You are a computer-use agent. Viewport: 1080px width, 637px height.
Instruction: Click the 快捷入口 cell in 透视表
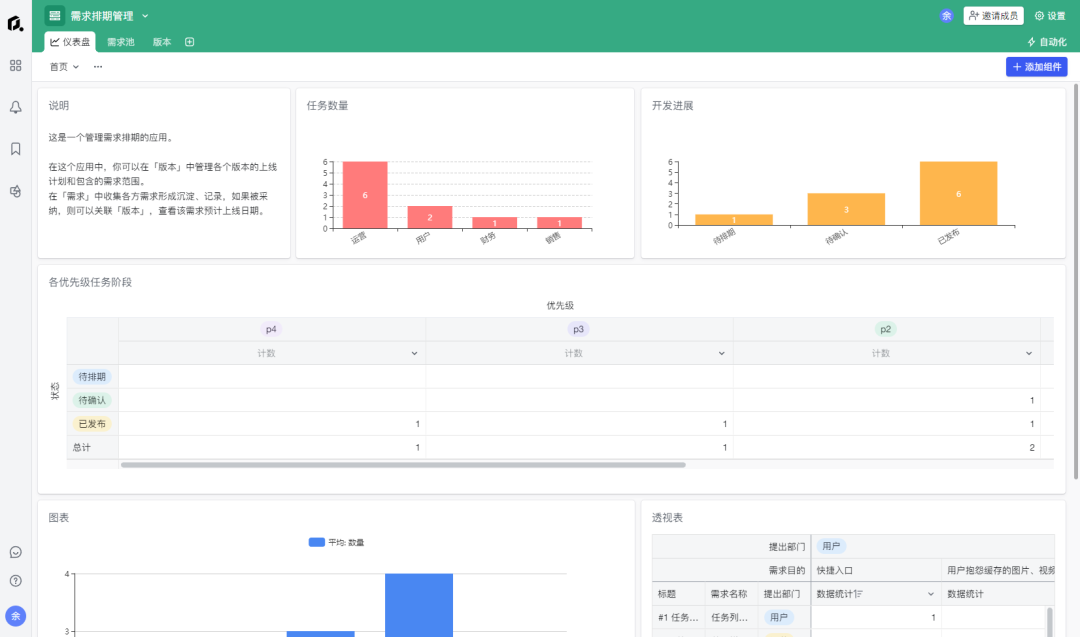click(876, 570)
